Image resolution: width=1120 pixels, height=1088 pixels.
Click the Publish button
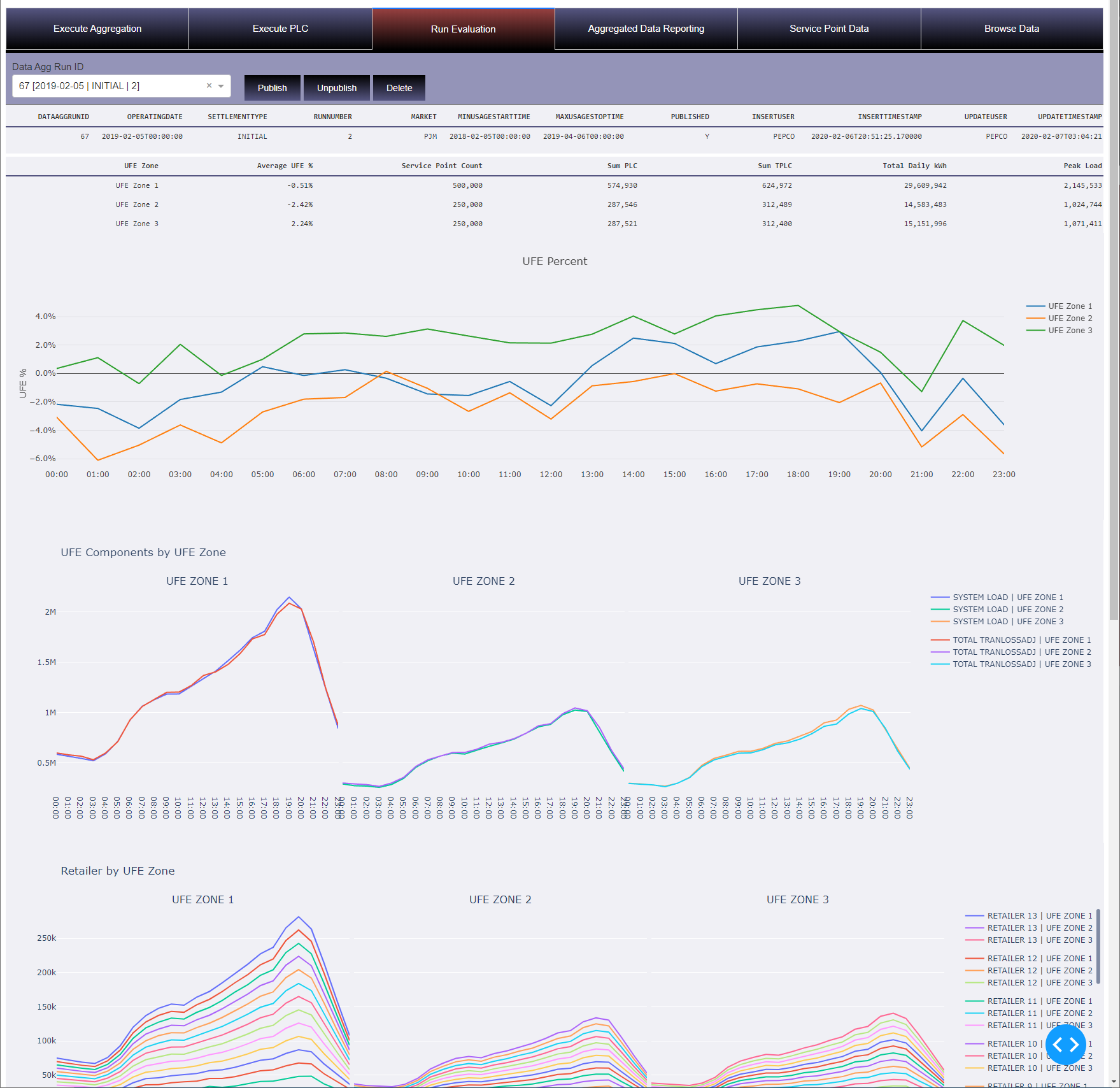[x=272, y=88]
